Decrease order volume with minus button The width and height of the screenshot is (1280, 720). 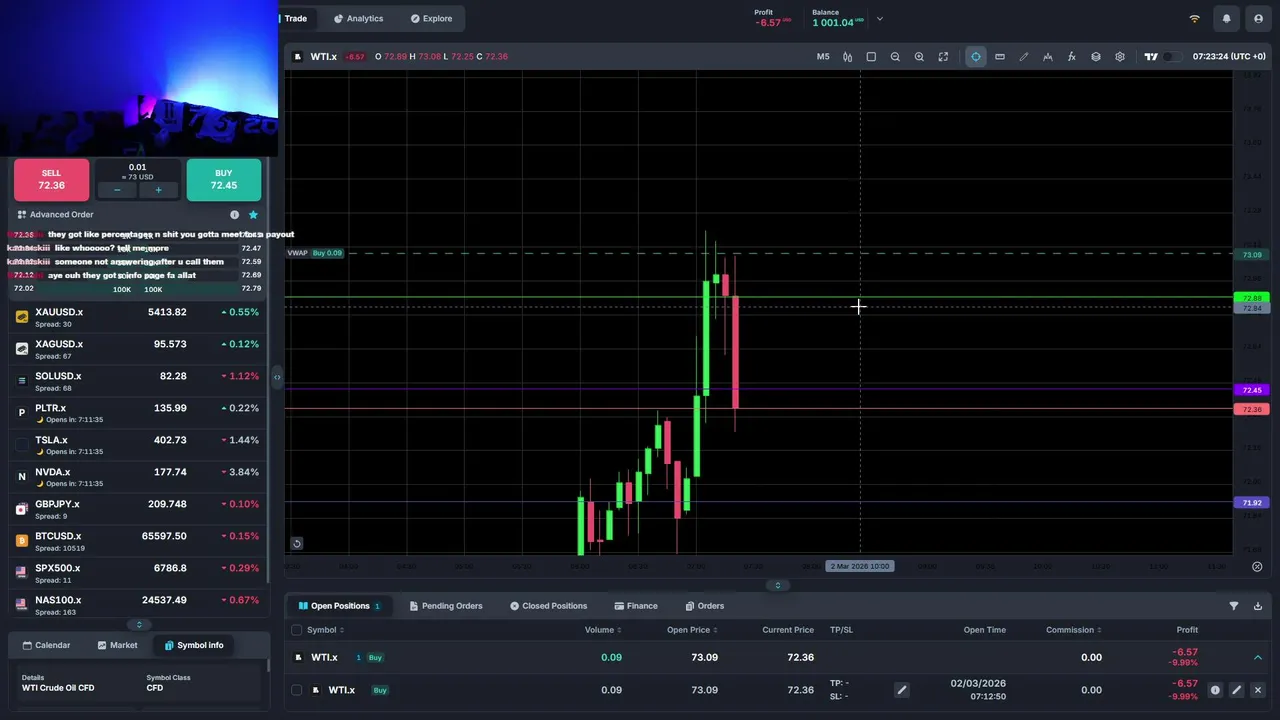[117, 190]
